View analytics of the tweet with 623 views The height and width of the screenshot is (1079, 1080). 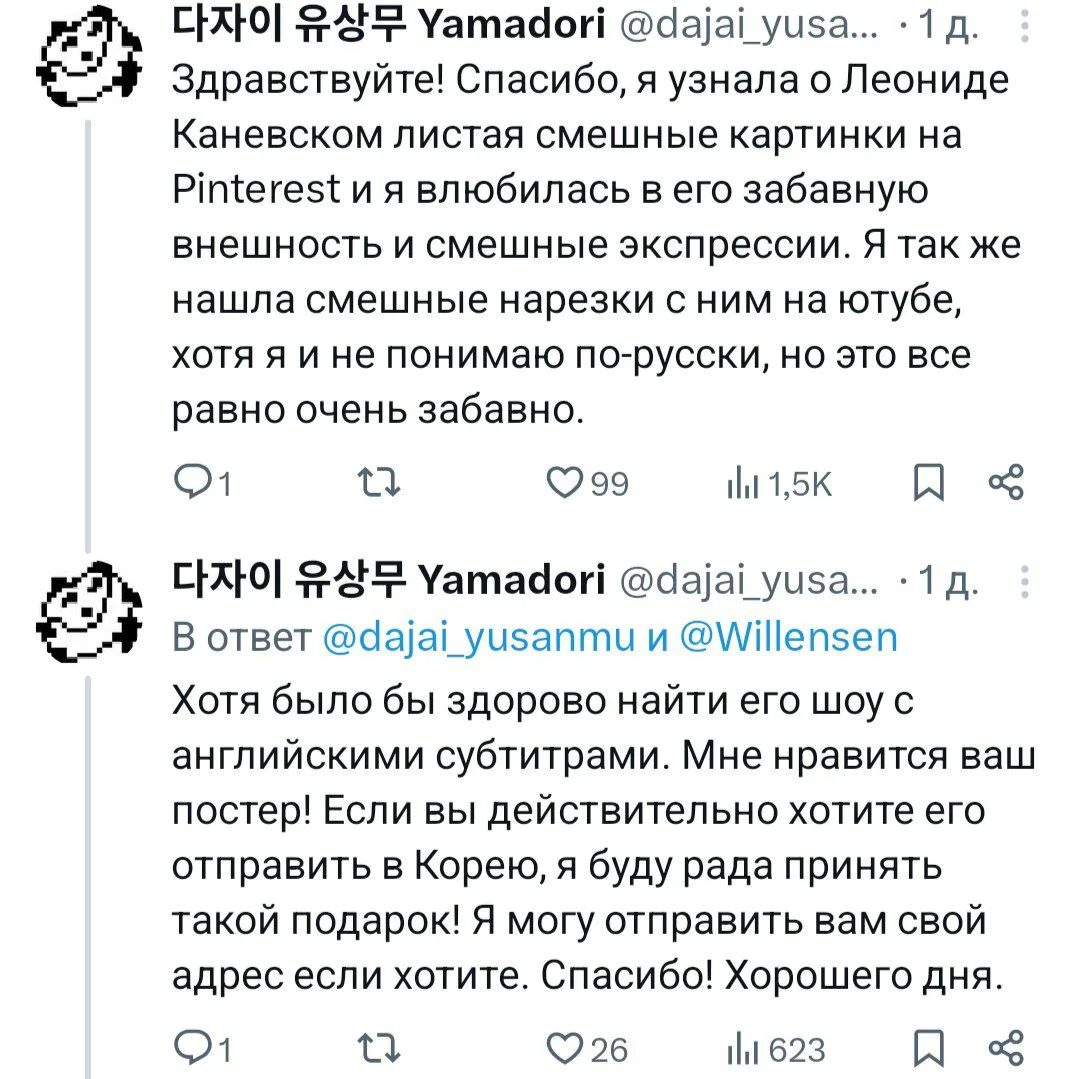(x=776, y=1048)
